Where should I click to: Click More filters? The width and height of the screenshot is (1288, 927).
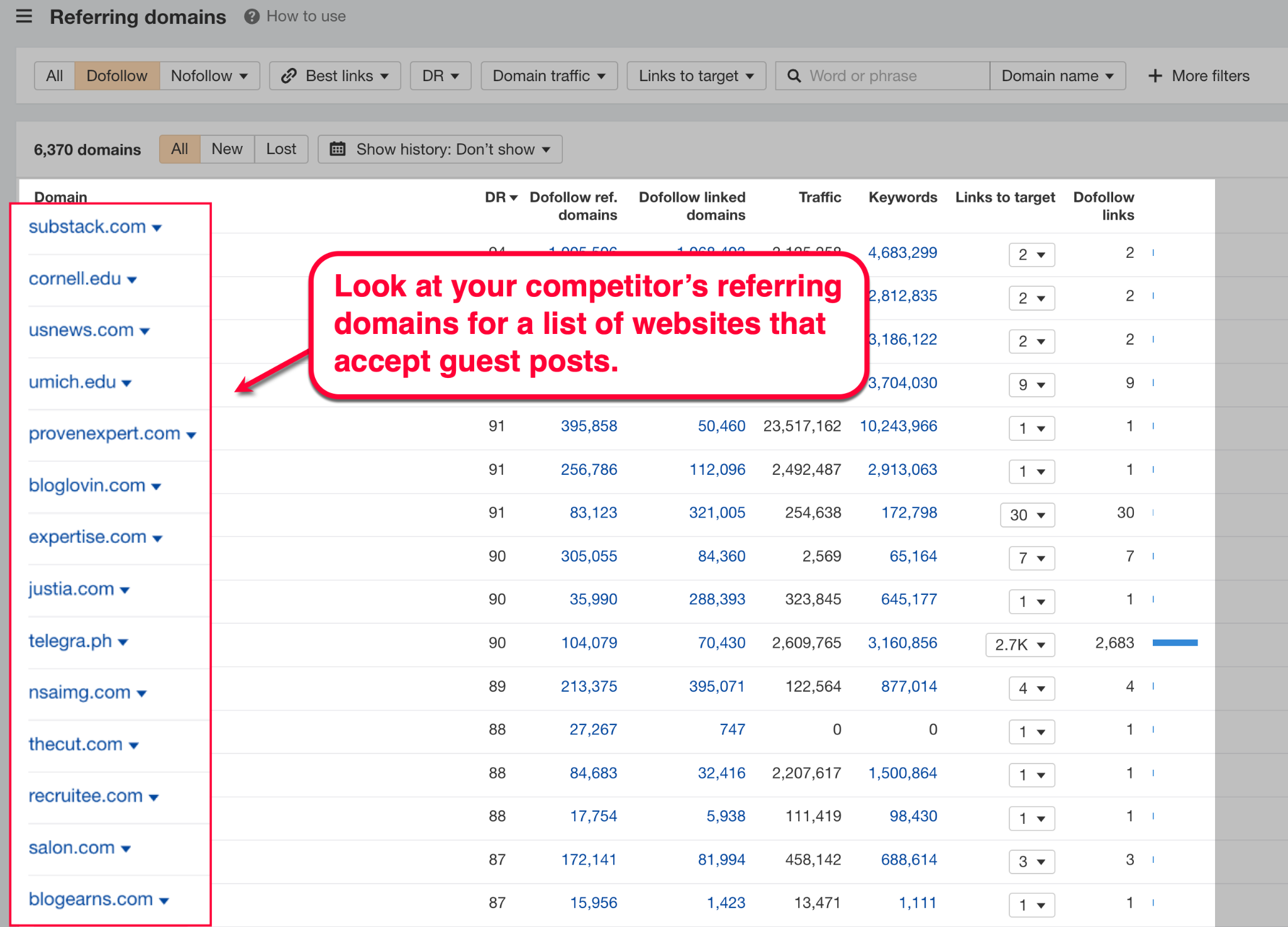tap(1199, 76)
